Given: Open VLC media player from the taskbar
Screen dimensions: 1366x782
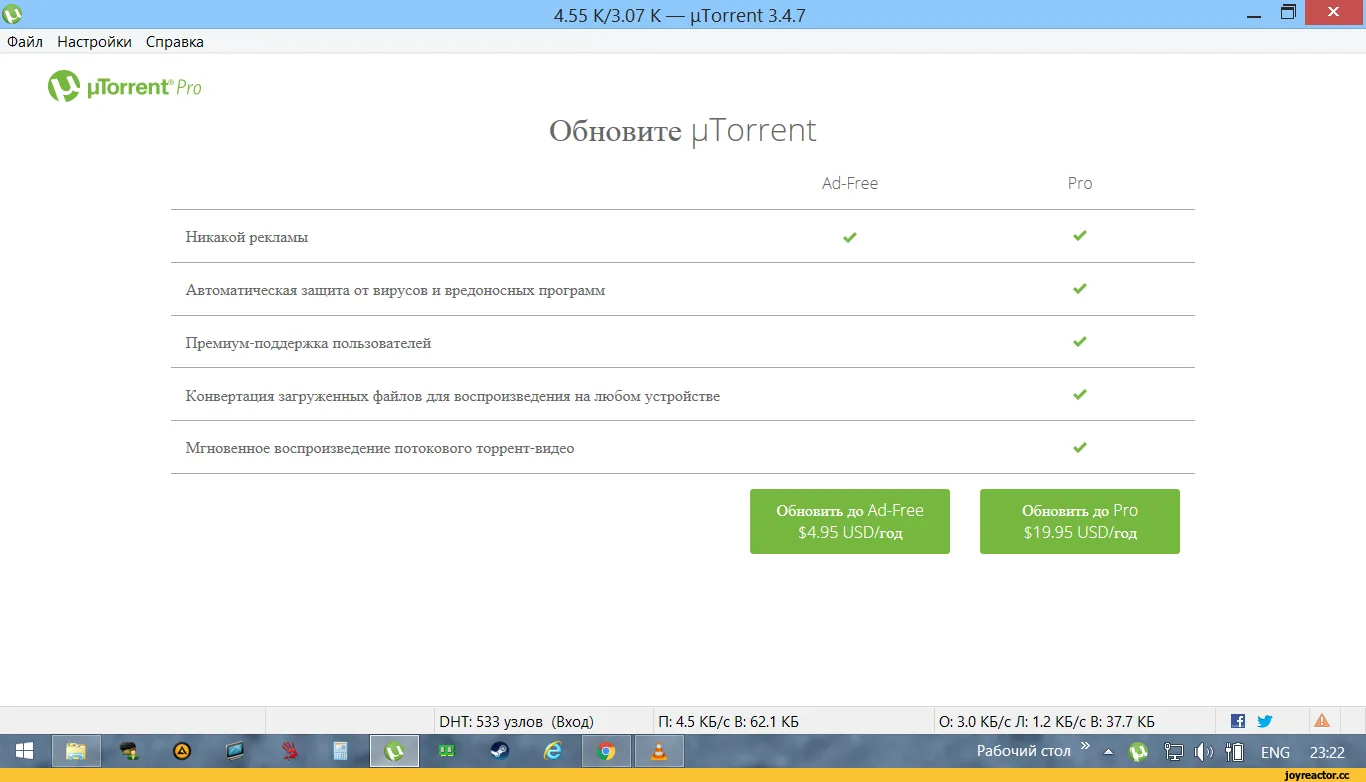Looking at the screenshot, I should [x=659, y=751].
